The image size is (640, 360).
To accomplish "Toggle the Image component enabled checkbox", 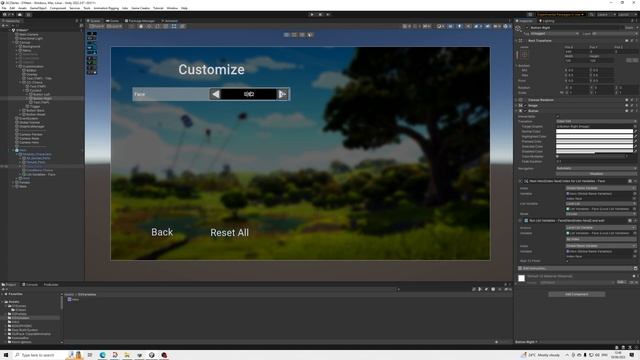I will tap(525, 105).
